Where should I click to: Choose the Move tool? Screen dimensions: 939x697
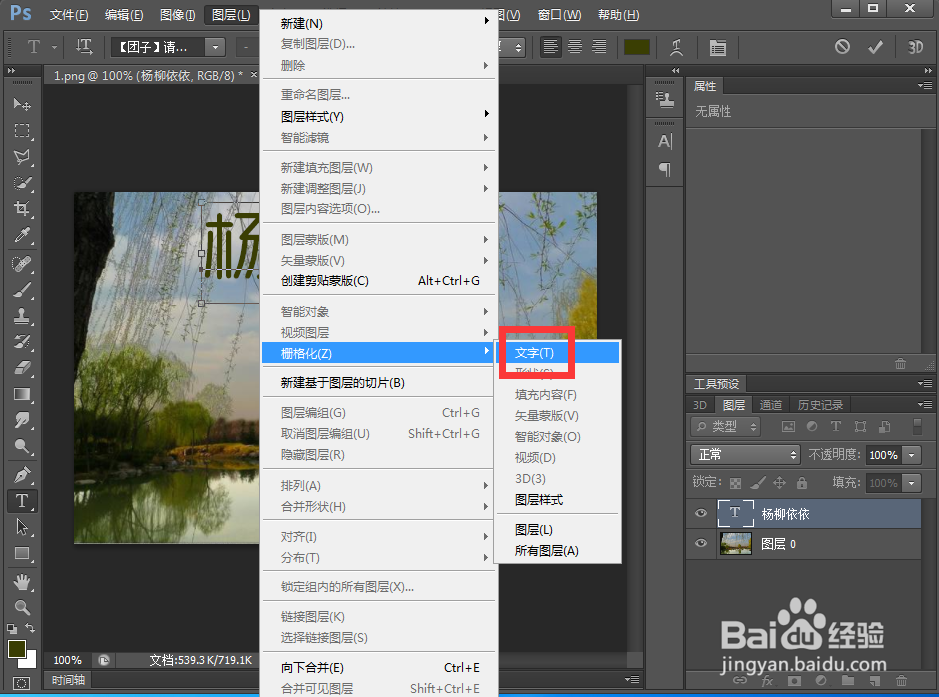(x=22, y=105)
